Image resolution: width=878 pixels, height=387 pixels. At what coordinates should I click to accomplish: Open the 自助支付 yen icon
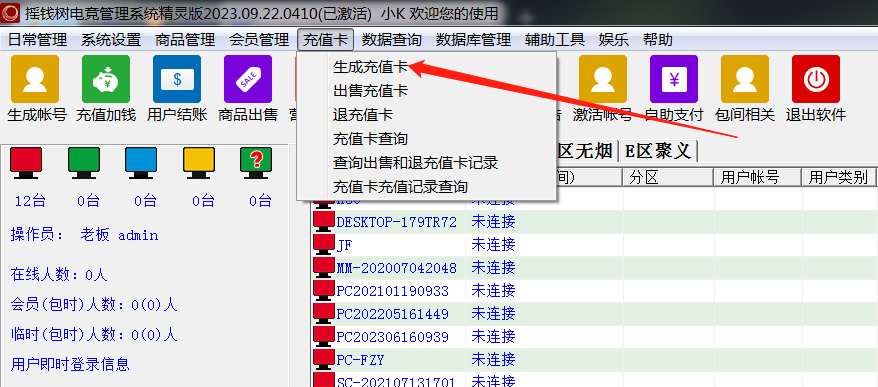coord(674,79)
